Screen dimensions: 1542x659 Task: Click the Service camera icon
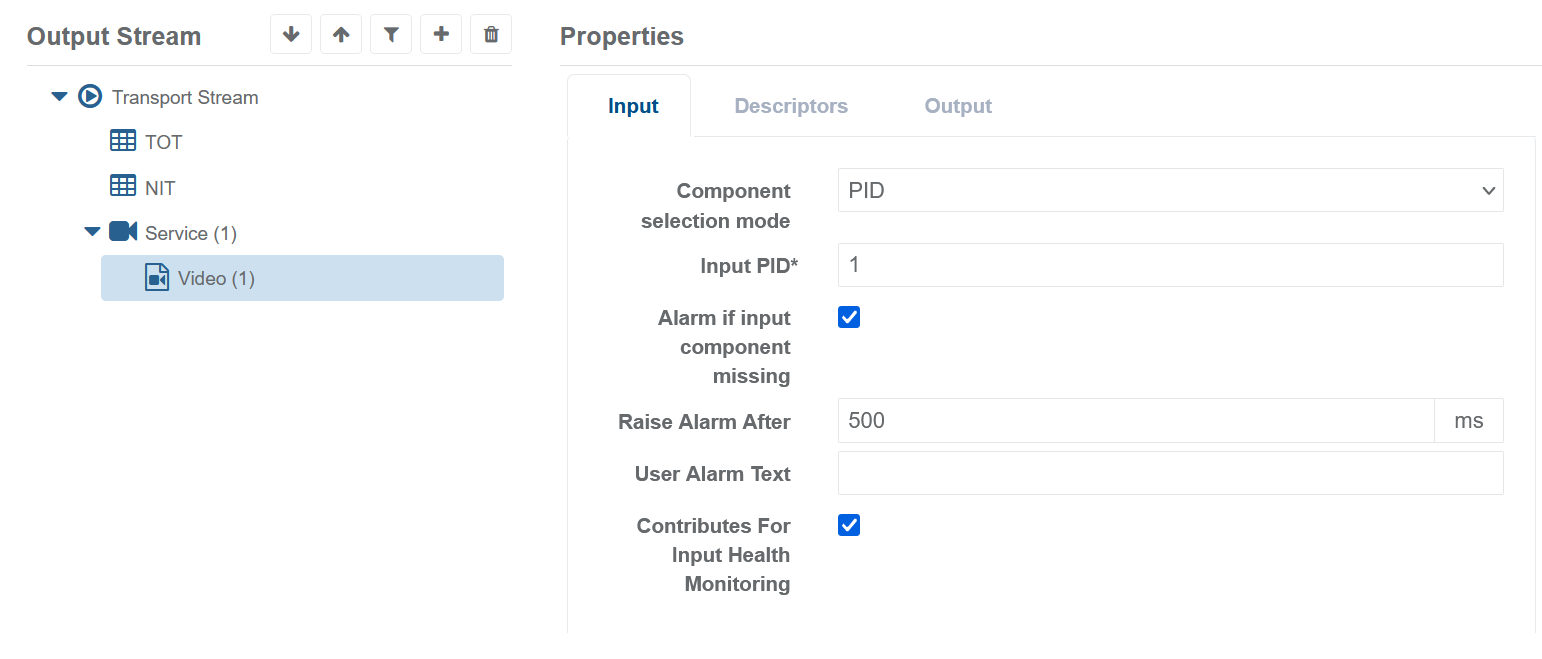[123, 232]
